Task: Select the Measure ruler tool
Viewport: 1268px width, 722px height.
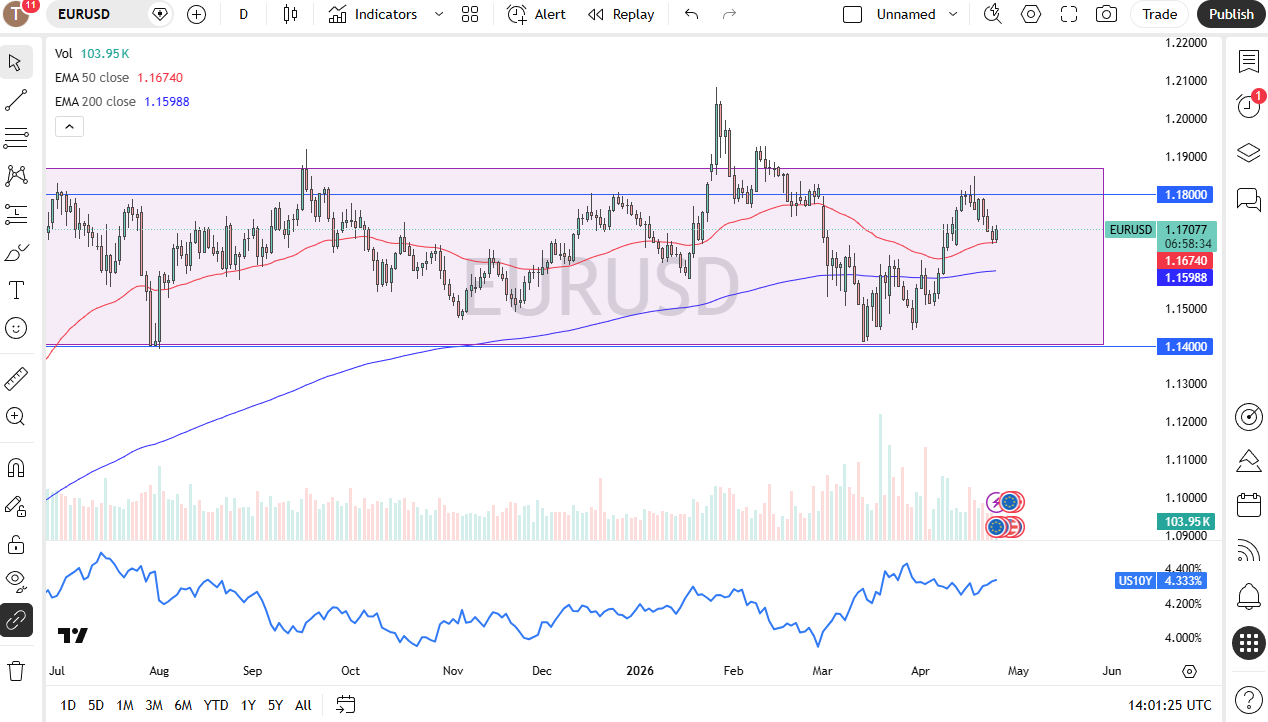Action: (16, 378)
